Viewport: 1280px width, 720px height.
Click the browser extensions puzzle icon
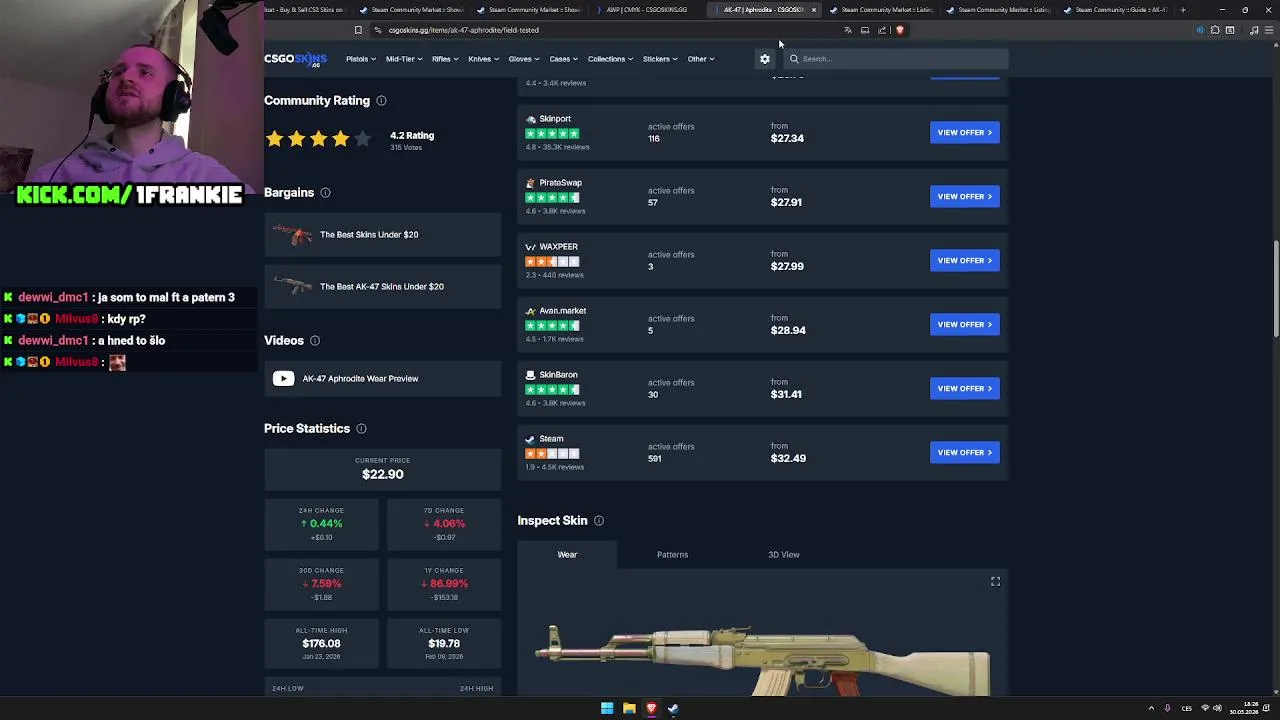pyautogui.click(x=1215, y=30)
